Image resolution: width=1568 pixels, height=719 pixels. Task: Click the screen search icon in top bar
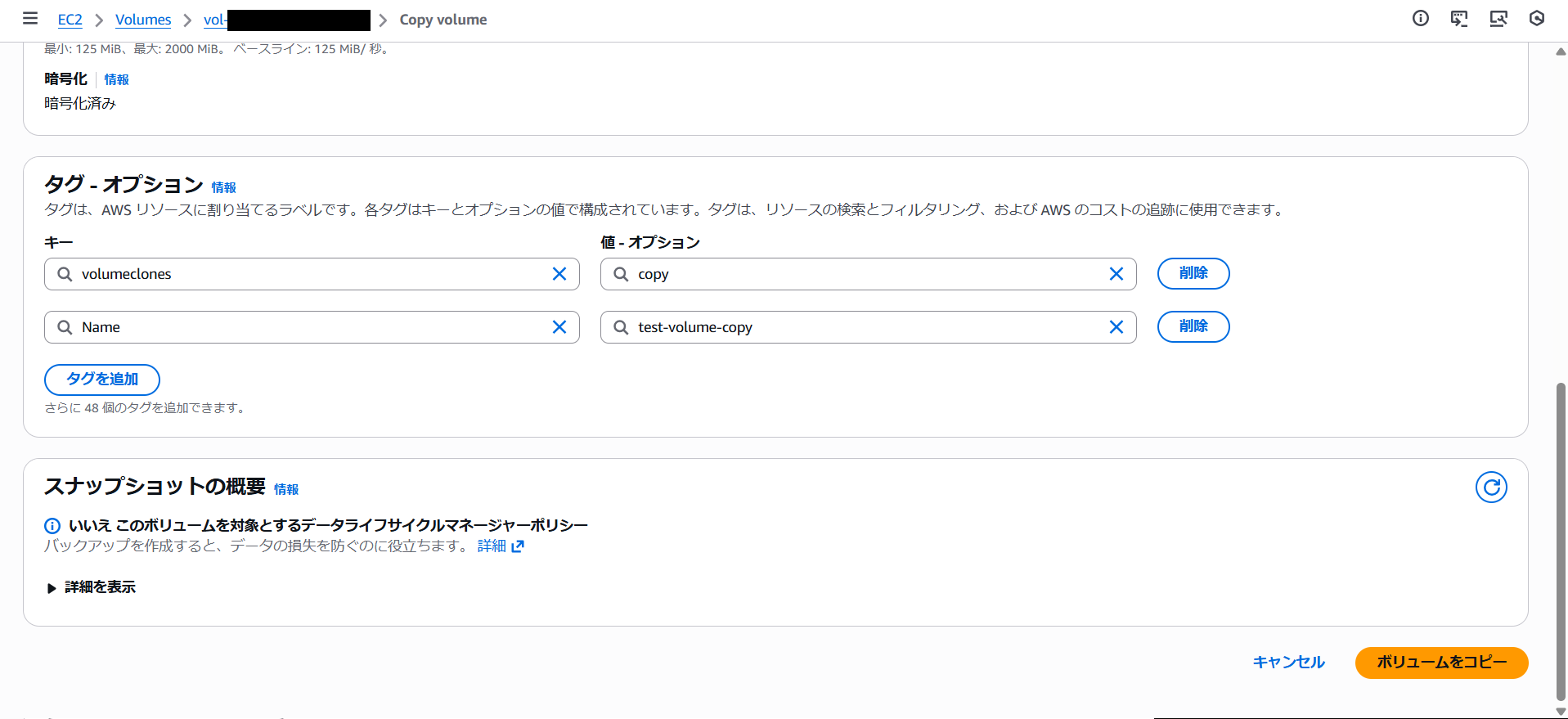click(x=1498, y=19)
